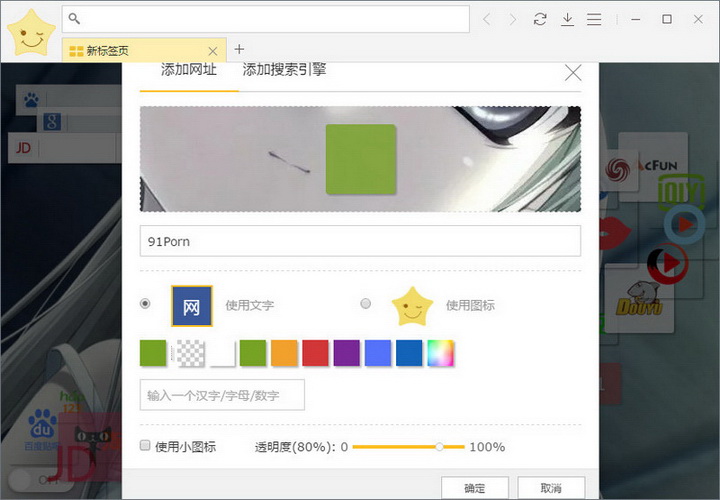Viewport: 720px width, 500px height.
Task: Click the blue 网 text tile icon
Action: pos(192,306)
